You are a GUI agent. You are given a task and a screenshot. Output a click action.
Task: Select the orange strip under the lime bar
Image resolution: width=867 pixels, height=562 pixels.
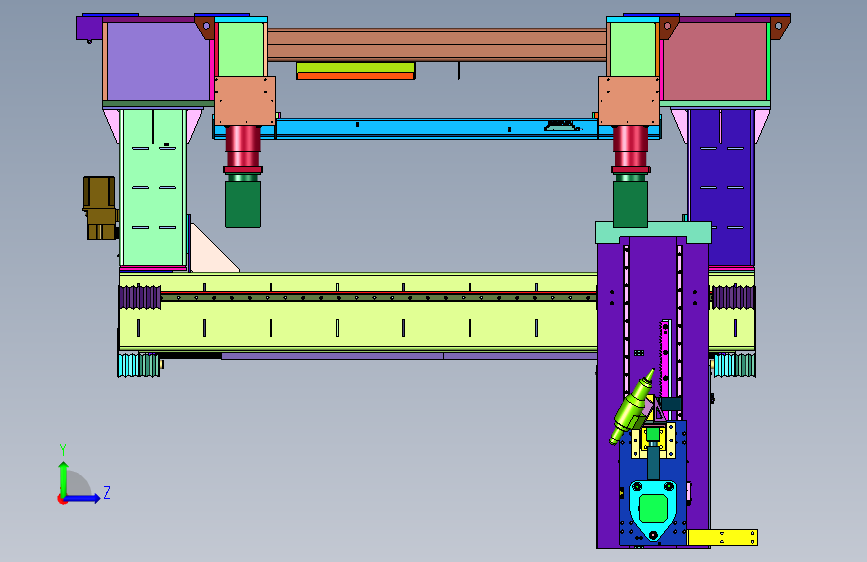(356, 76)
